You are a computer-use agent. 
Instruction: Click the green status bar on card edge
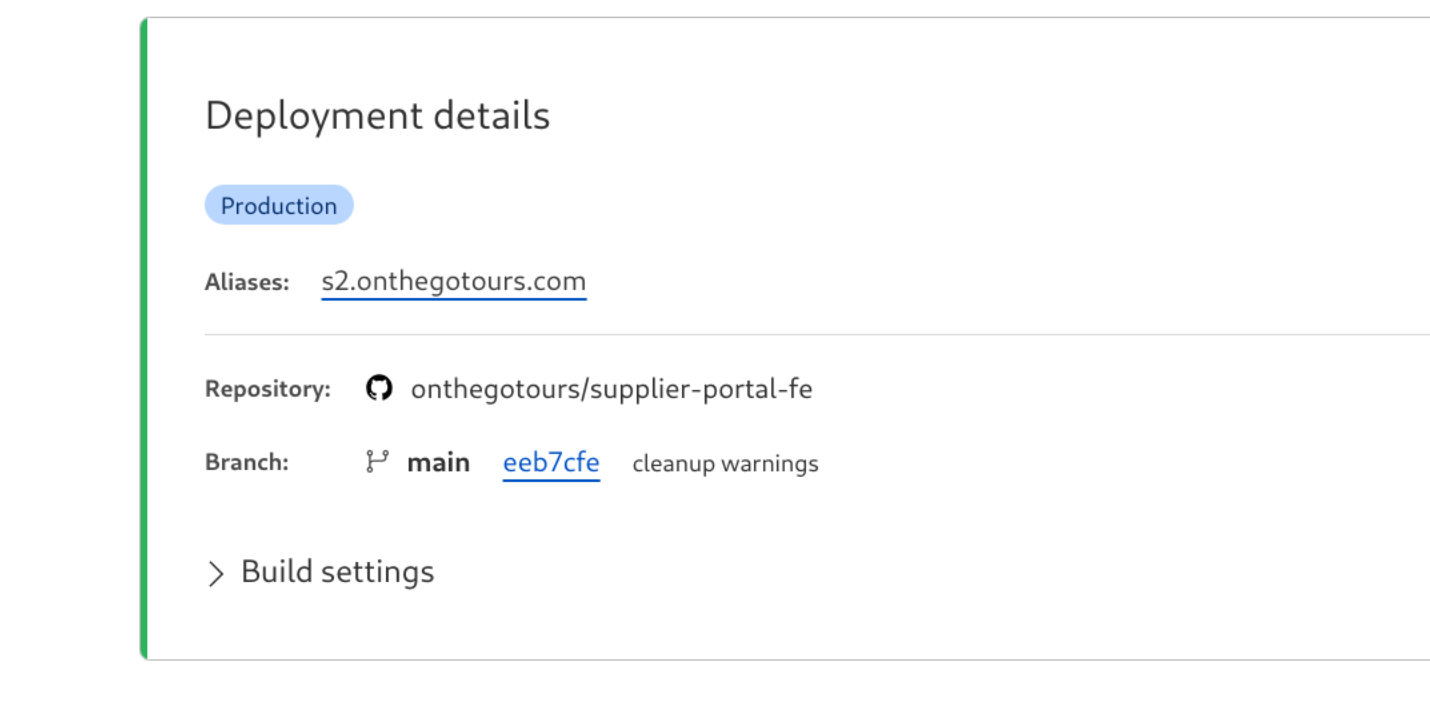[x=144, y=338]
